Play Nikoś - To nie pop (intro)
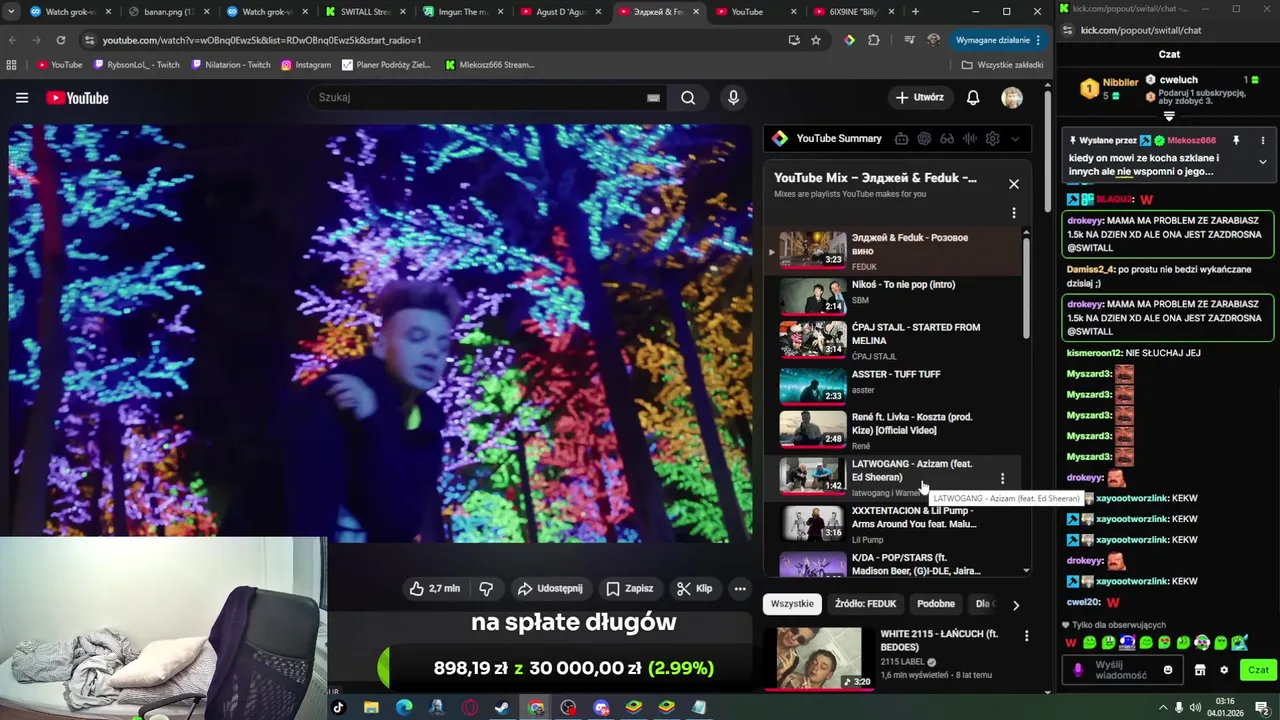This screenshot has width=1280, height=720. pyautogui.click(x=895, y=296)
